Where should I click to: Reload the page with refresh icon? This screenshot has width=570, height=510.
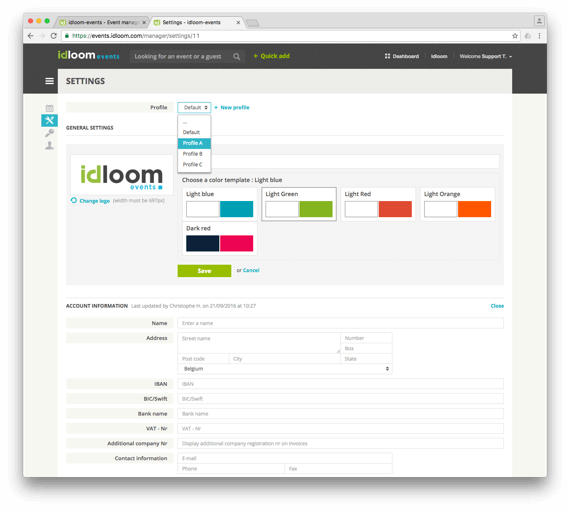click(x=54, y=36)
